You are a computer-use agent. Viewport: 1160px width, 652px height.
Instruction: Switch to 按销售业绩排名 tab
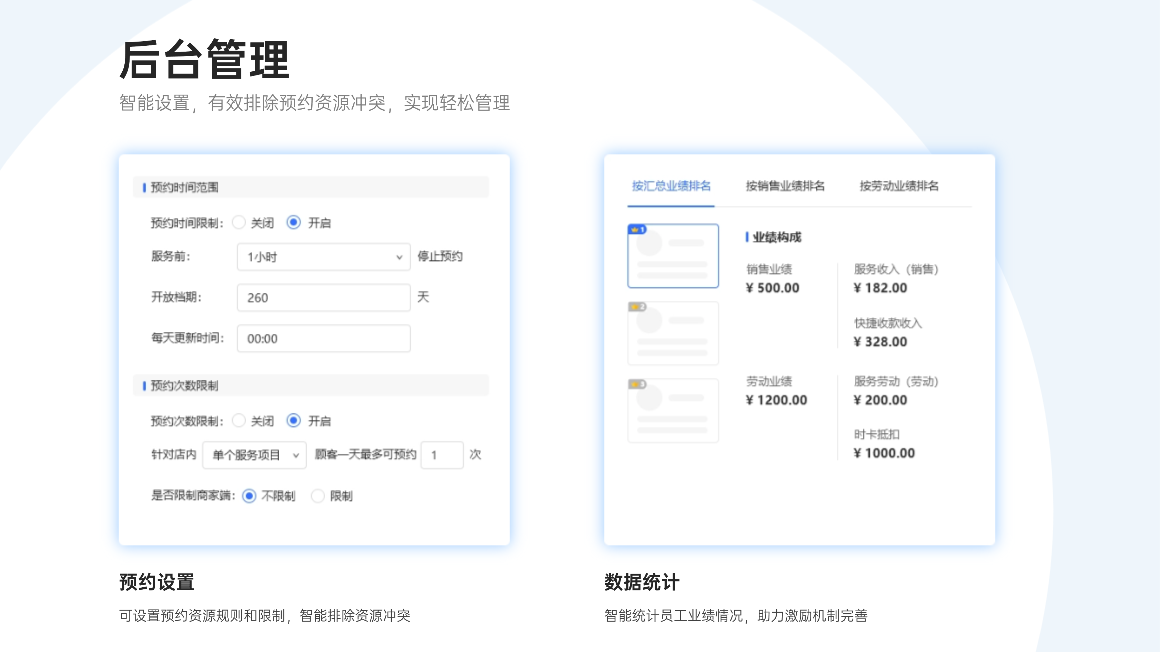(785, 186)
